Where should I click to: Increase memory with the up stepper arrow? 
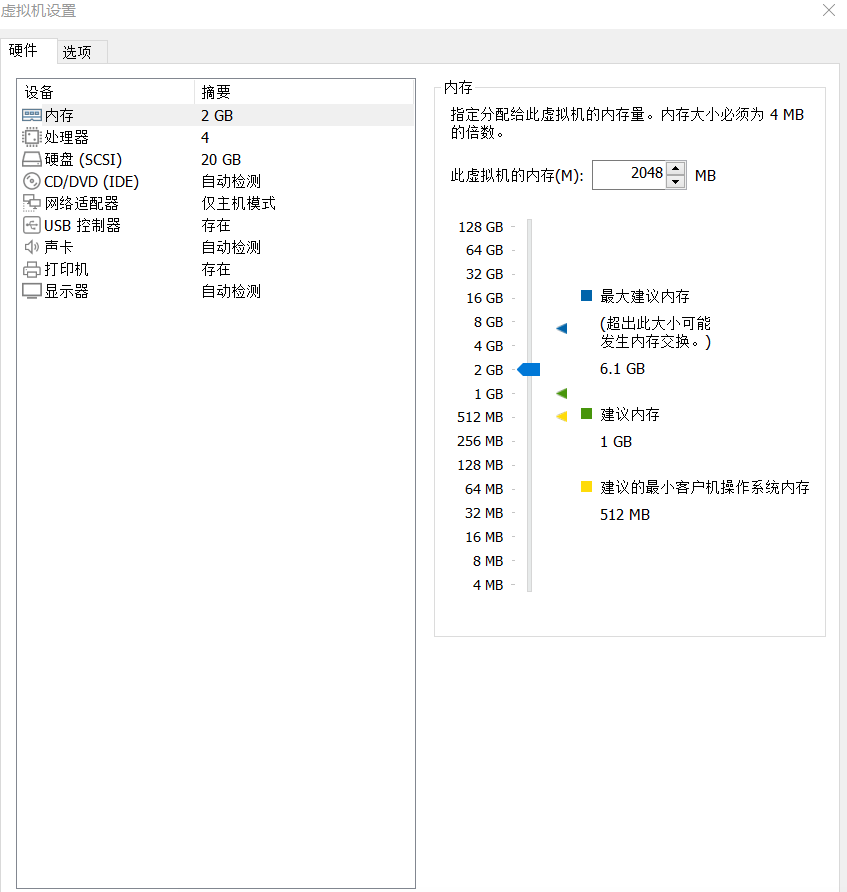click(x=675, y=168)
